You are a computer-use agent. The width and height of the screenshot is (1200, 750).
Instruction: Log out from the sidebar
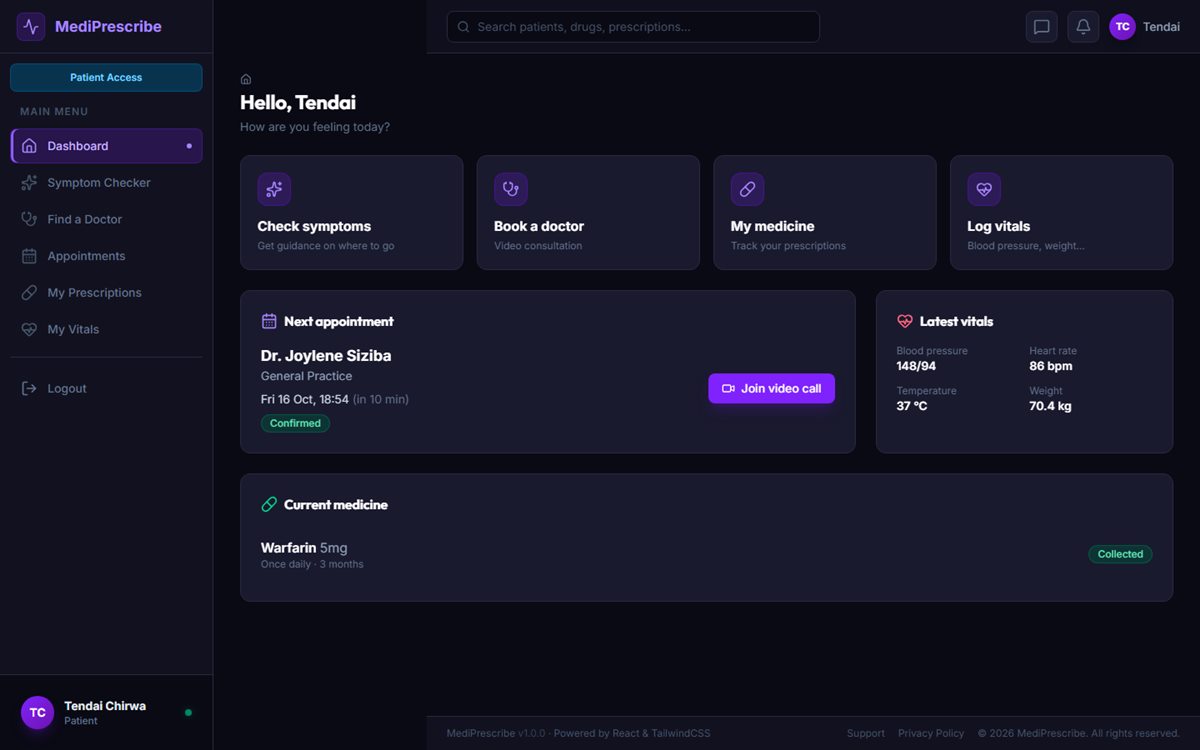pyautogui.click(x=106, y=388)
